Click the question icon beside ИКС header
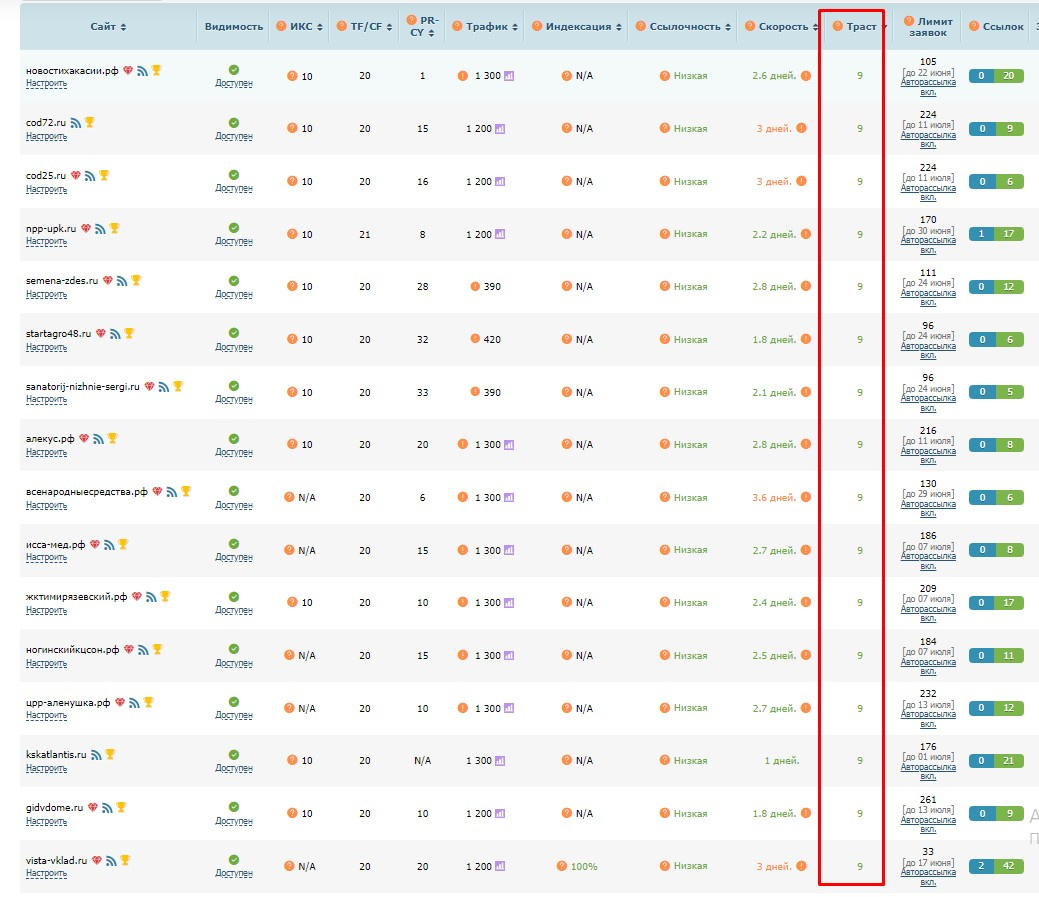Viewport: 1039px width, 897px height. (281, 26)
